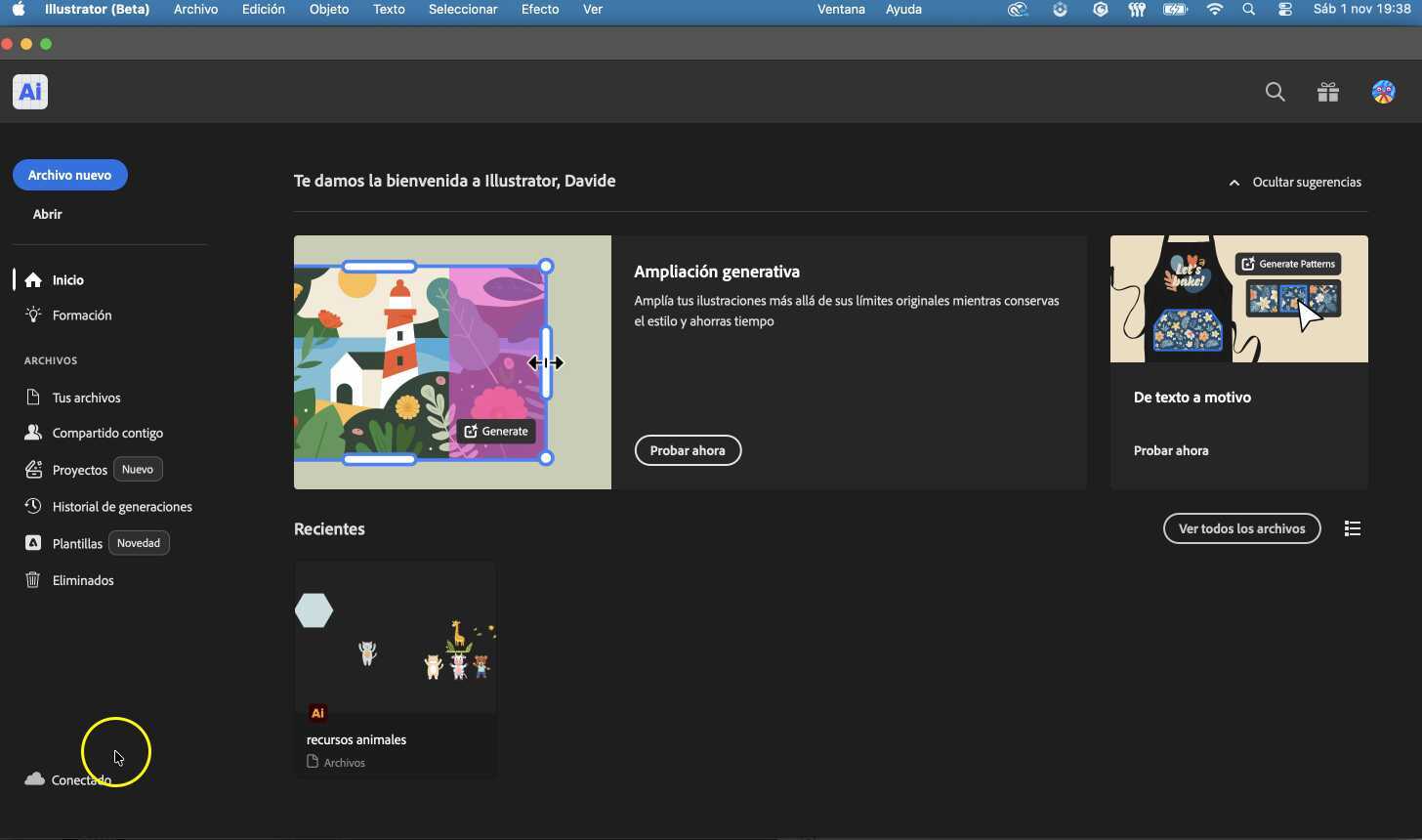The image size is (1422, 840).
Task: Click the Abrir link
Action: tap(47, 214)
